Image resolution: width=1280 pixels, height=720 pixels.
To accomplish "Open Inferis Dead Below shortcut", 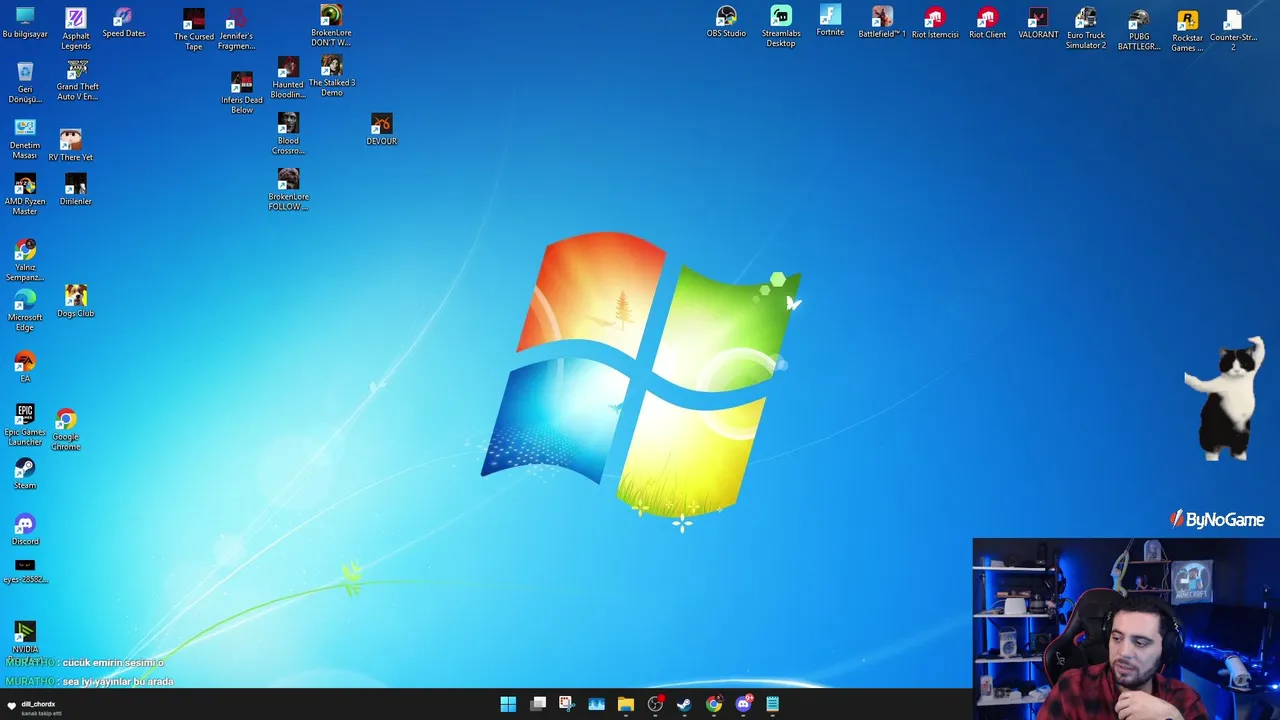I will click(242, 93).
